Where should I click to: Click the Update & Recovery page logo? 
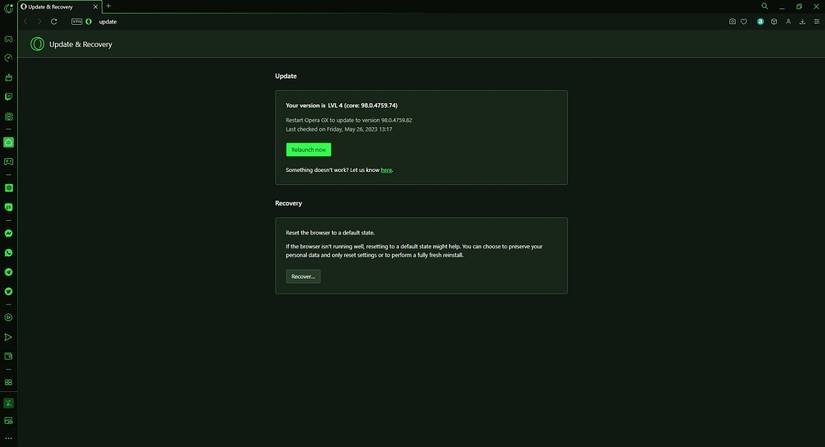click(x=37, y=44)
